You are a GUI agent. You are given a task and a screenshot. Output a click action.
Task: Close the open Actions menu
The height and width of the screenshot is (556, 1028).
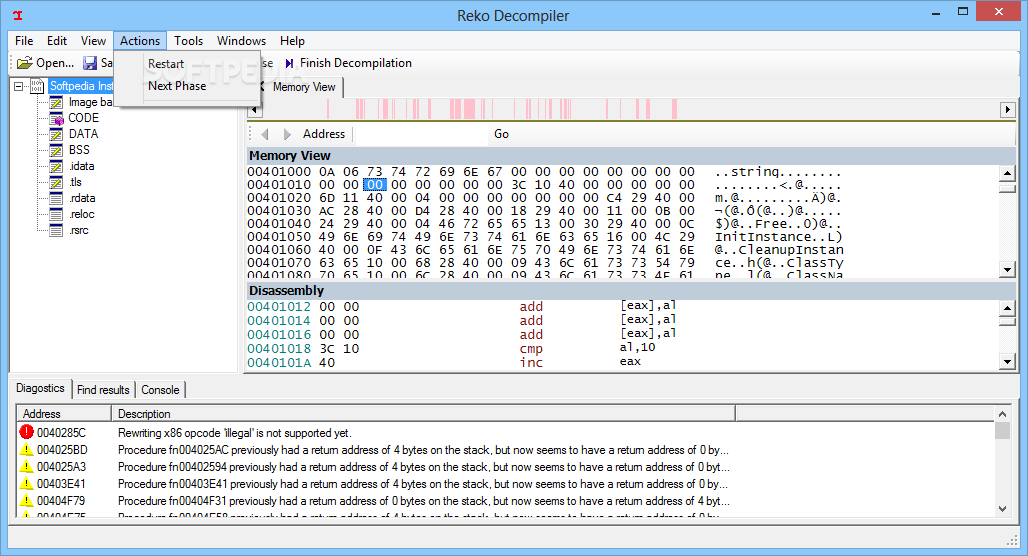pos(140,41)
